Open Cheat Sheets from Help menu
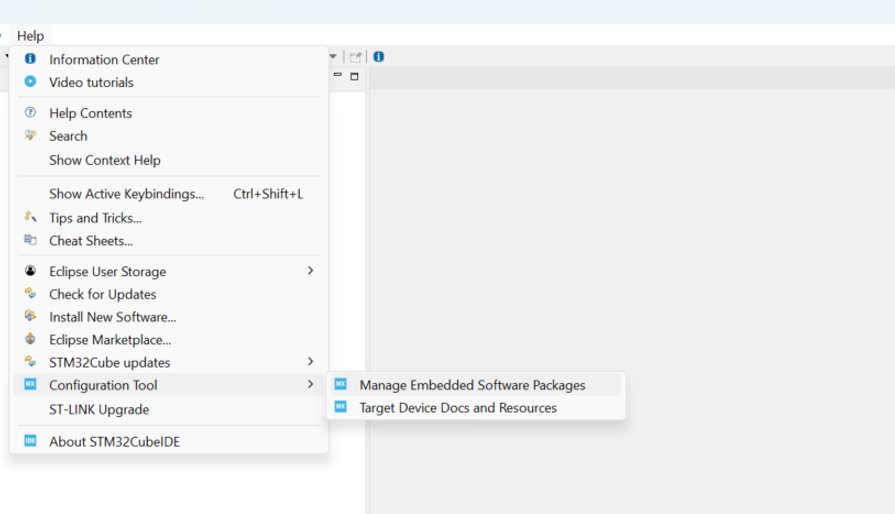The width and height of the screenshot is (895, 514). (x=90, y=241)
